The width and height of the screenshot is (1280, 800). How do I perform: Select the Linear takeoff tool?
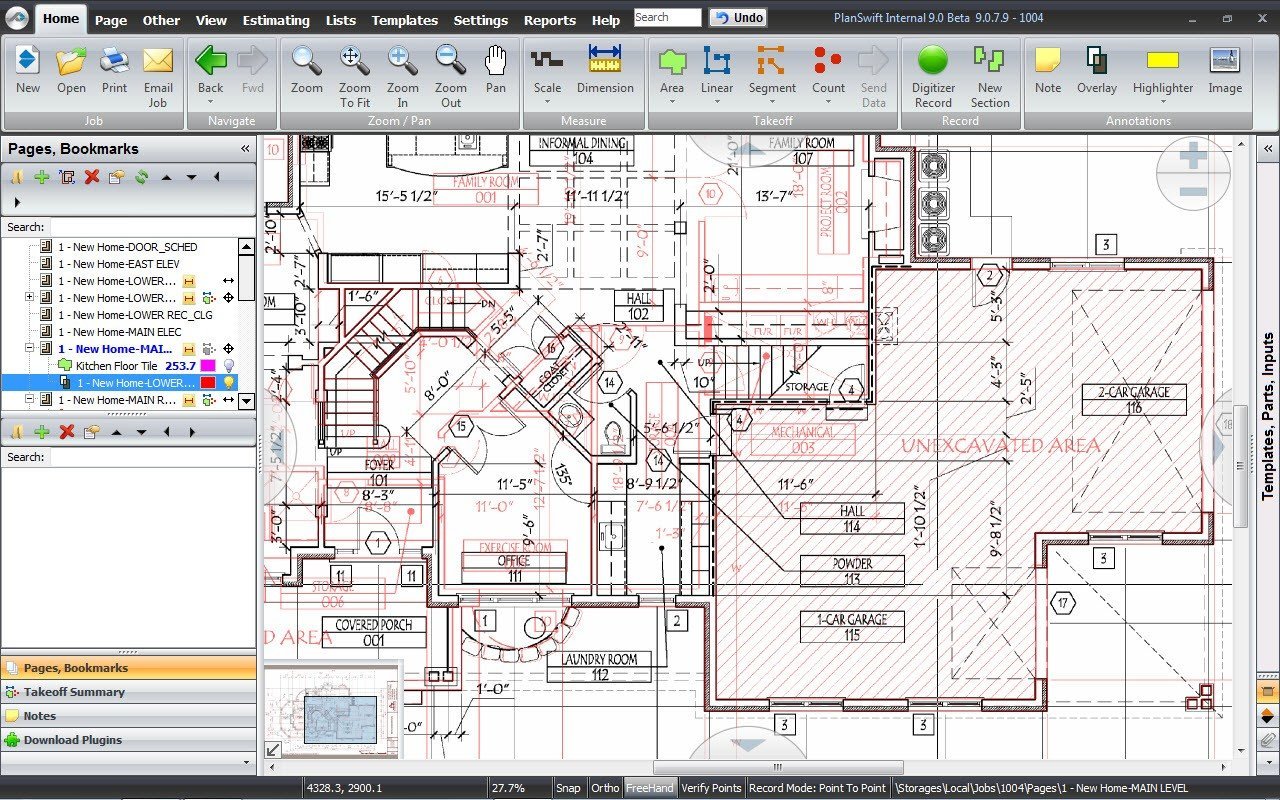point(717,70)
